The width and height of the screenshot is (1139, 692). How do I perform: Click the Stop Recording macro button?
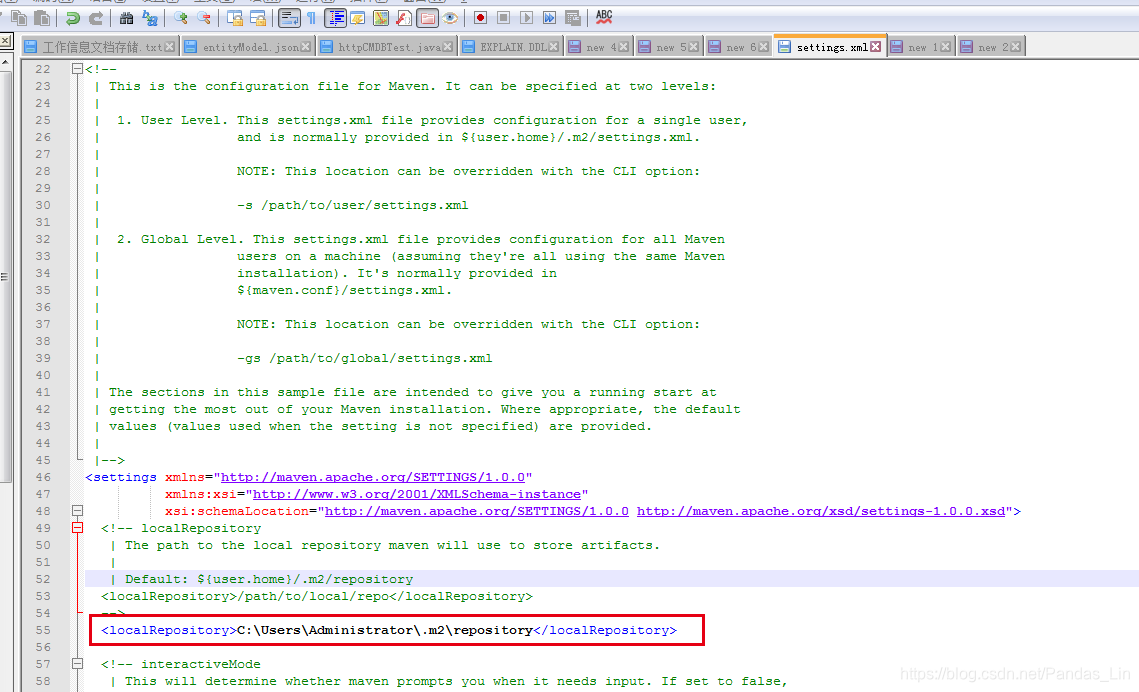click(x=503, y=17)
